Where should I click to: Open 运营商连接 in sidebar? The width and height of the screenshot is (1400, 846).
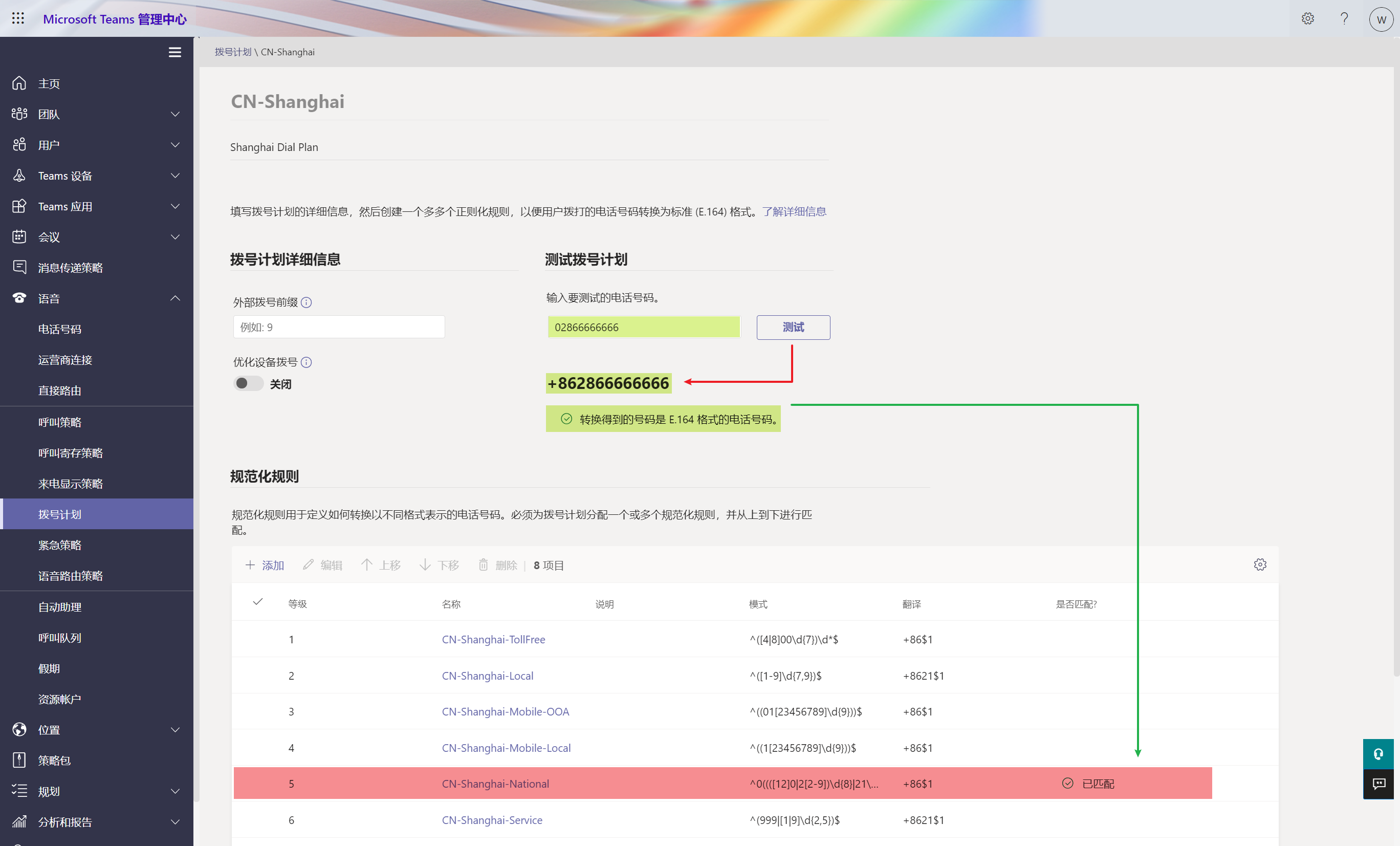click(x=65, y=360)
